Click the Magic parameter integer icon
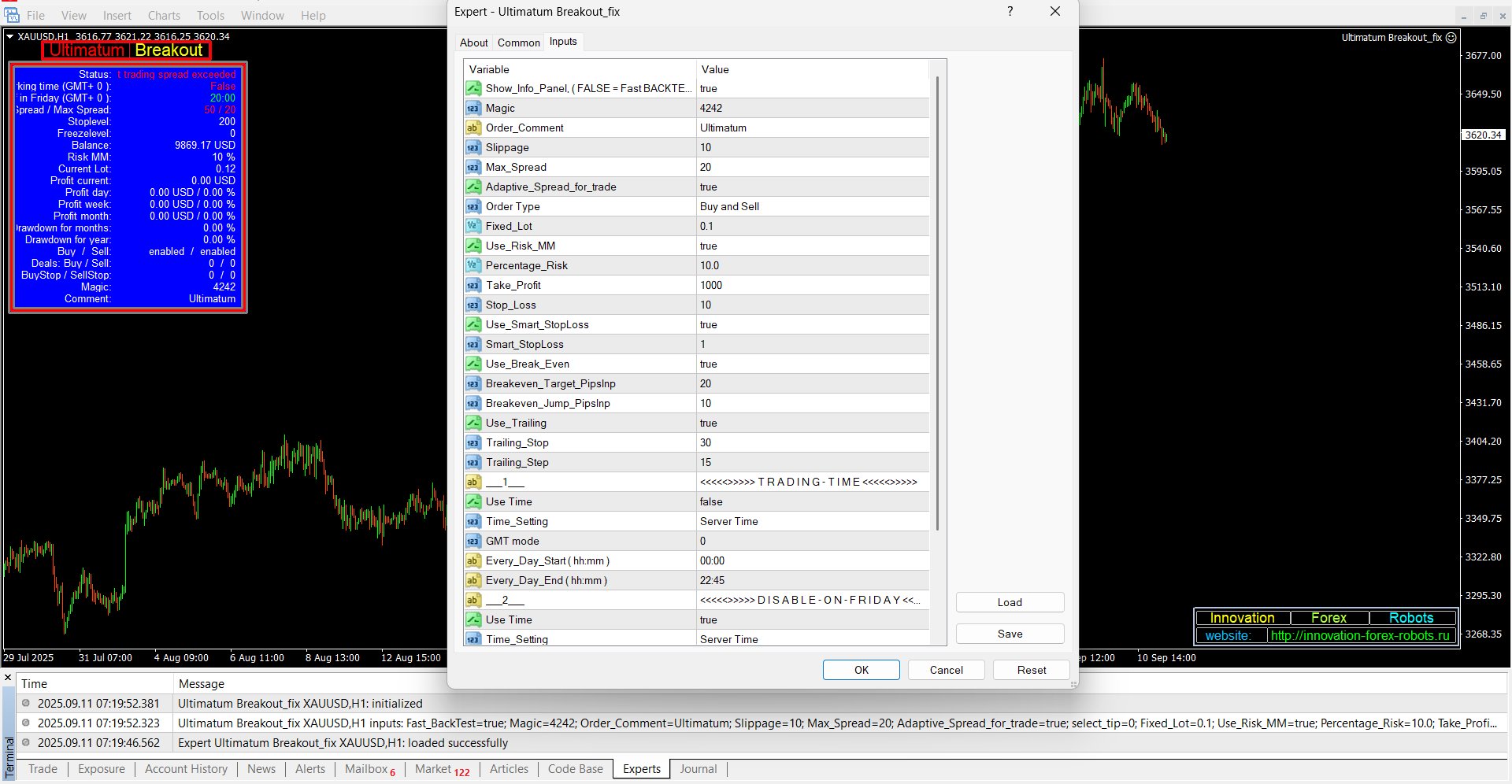The height and width of the screenshot is (784, 1512). coord(472,108)
